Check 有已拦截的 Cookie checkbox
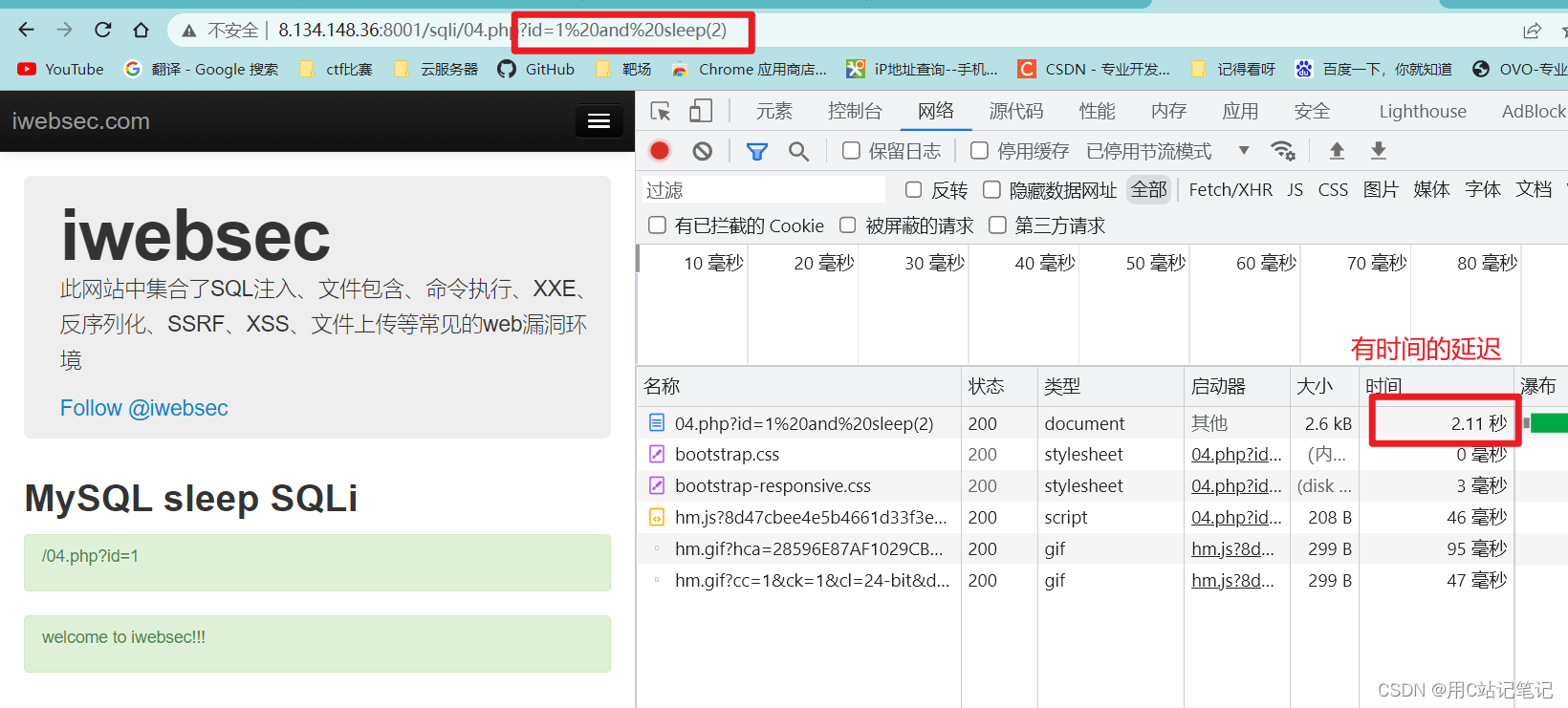 click(657, 225)
